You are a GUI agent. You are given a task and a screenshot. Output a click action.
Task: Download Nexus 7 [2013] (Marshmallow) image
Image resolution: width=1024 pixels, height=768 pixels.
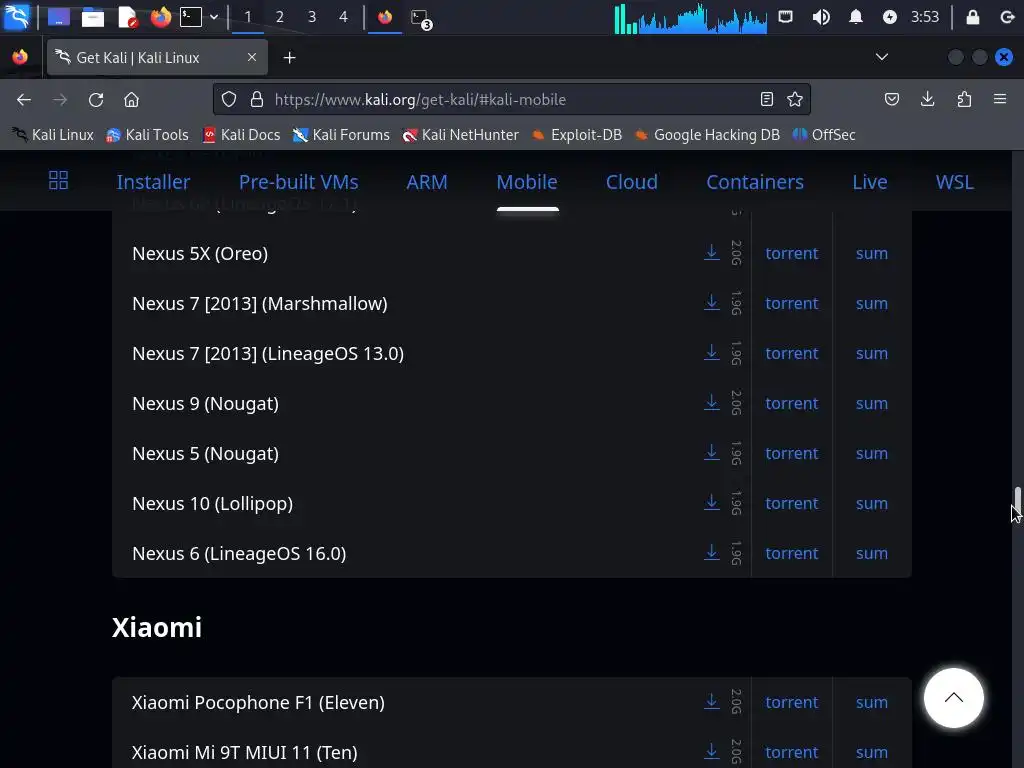[712, 303]
